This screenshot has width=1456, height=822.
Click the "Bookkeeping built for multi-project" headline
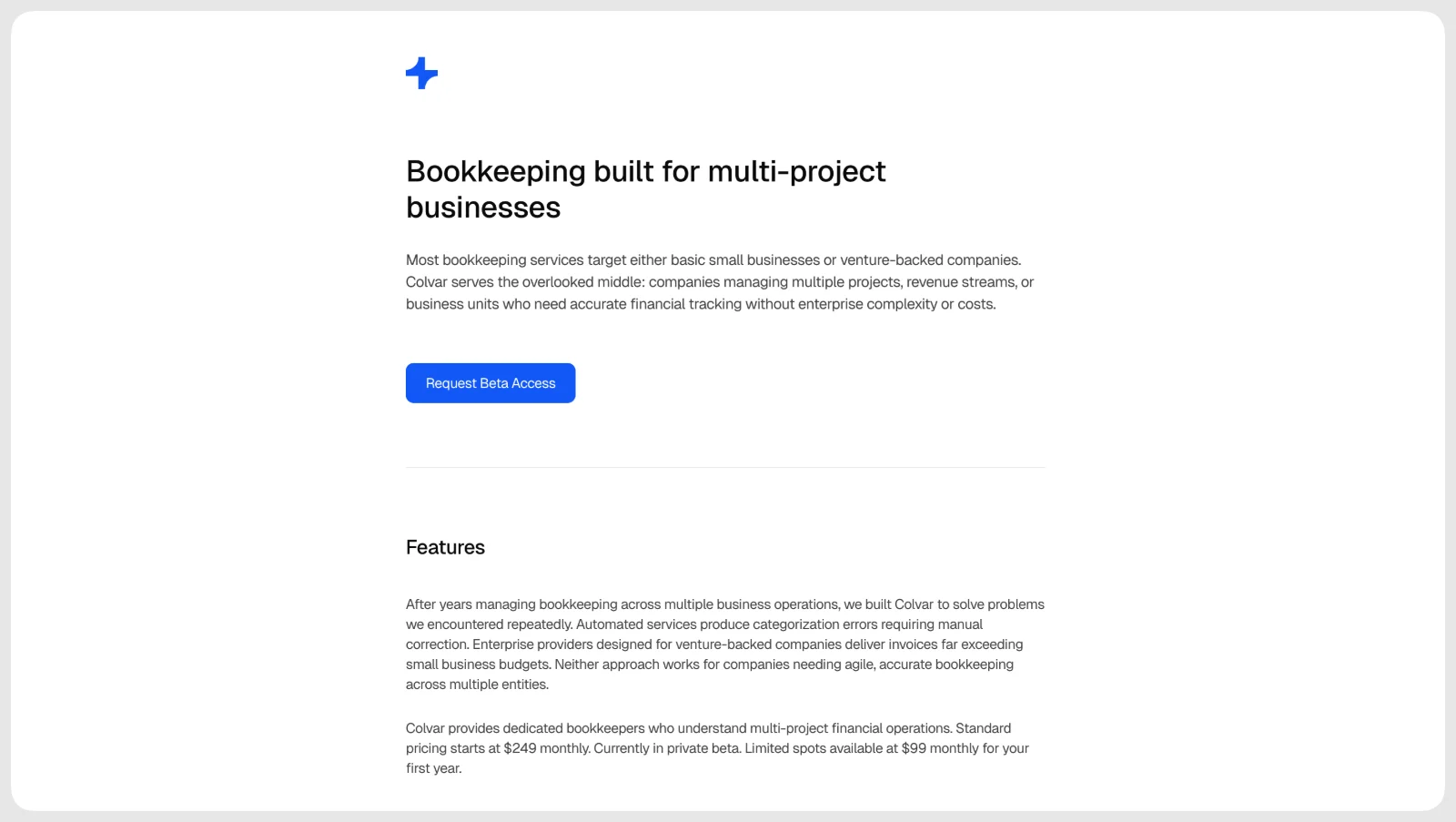pos(645,171)
